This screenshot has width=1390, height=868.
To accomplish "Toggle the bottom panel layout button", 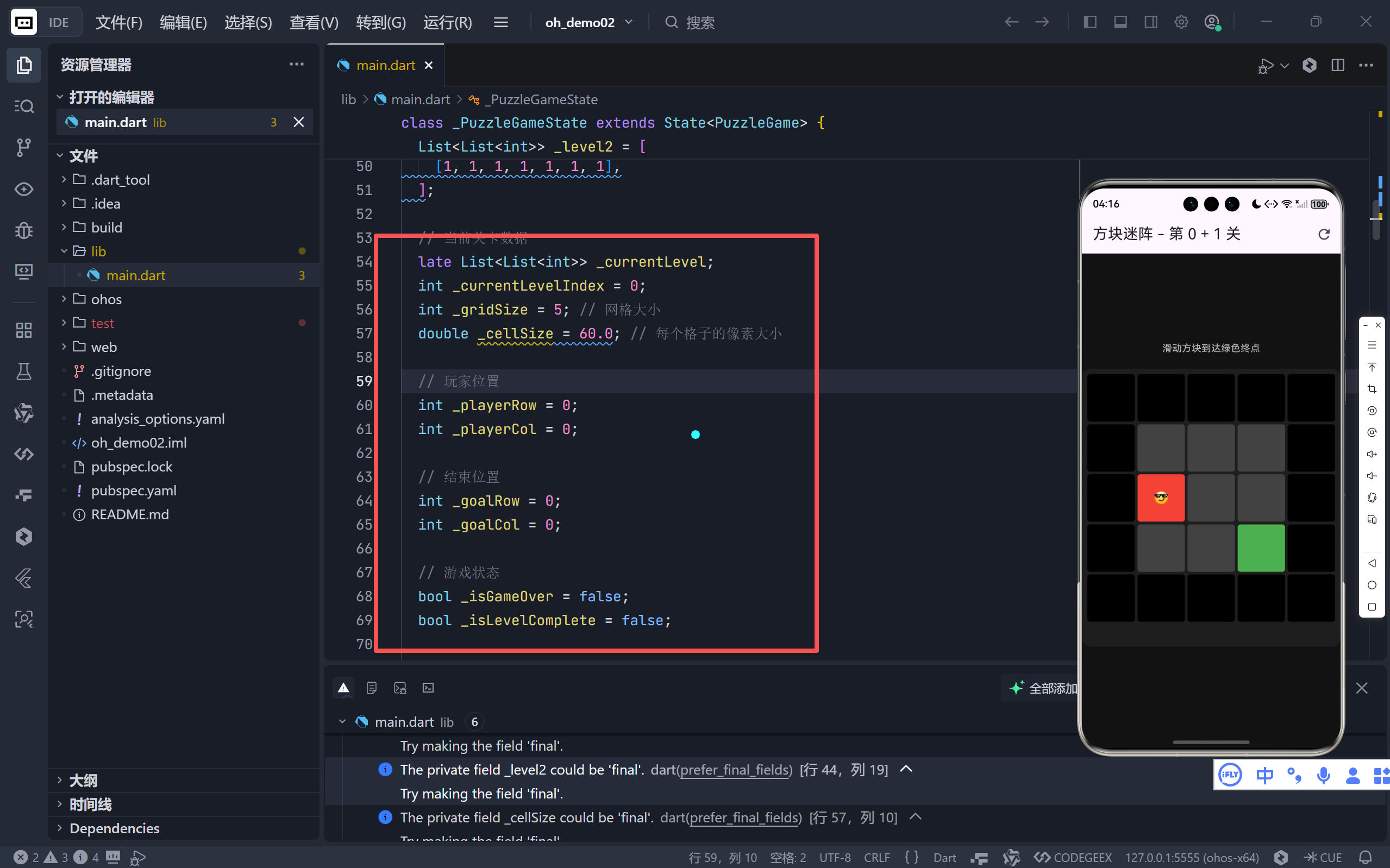I will [1120, 22].
